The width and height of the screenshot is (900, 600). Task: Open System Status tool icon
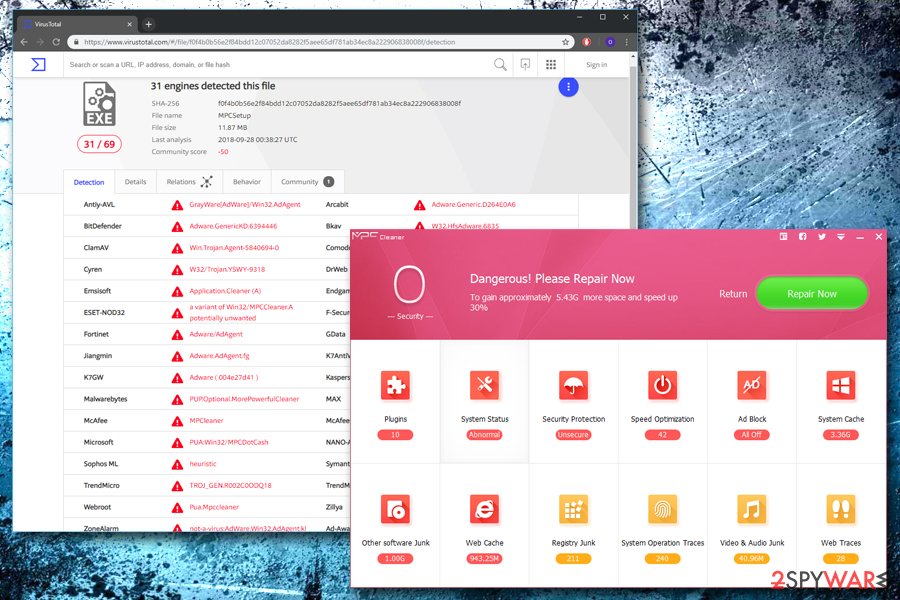tap(484, 385)
